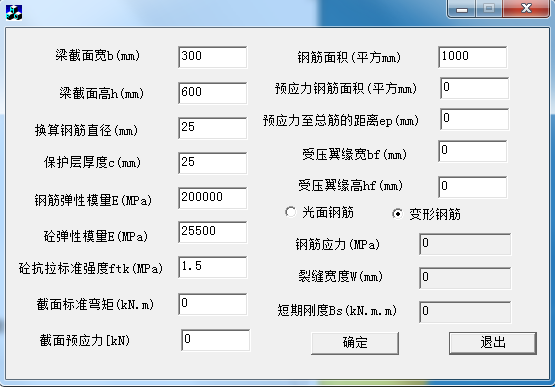Image resolution: width=555 pixels, height=387 pixels.
Task: Click the 钢筋应力(MPa) output field
Action: (x=465, y=244)
